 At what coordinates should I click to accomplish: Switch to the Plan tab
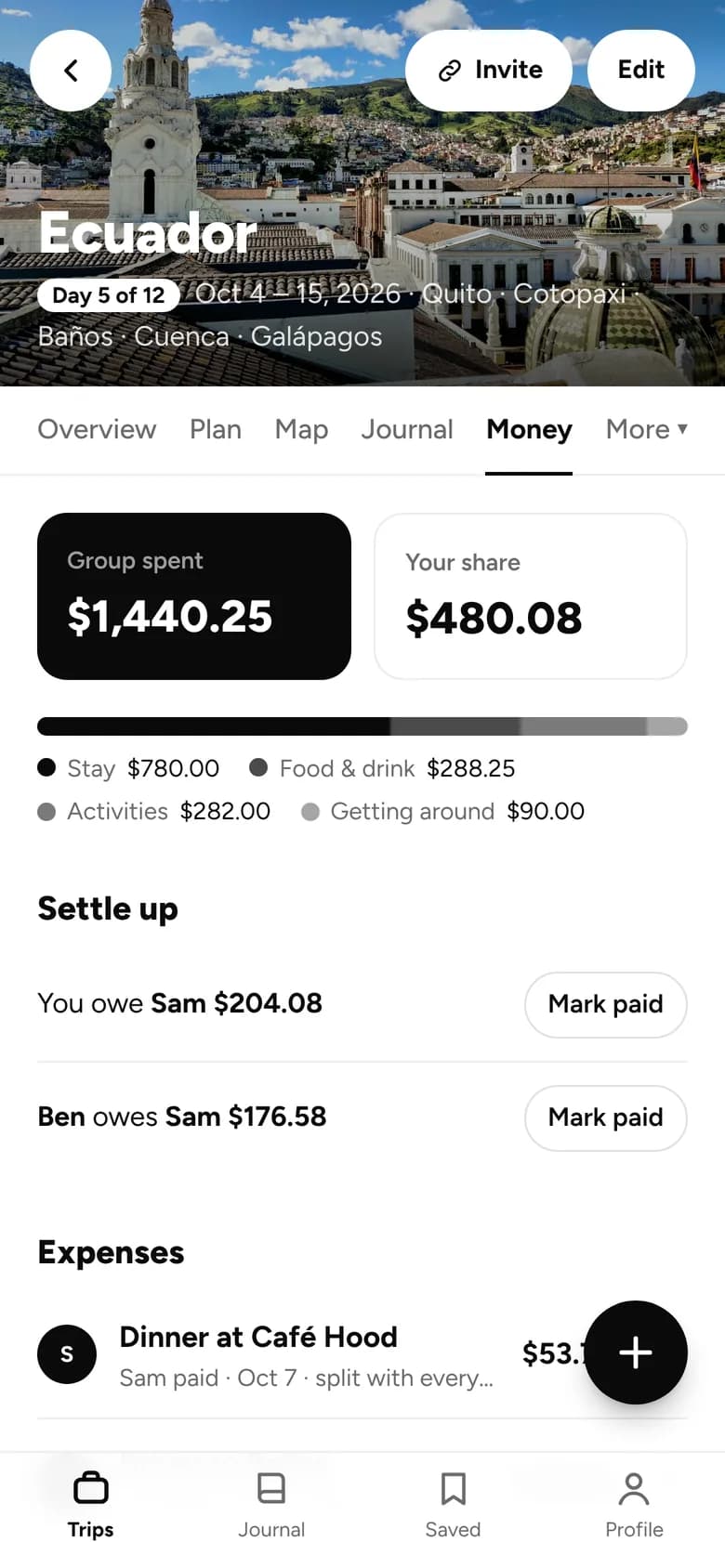point(216,429)
